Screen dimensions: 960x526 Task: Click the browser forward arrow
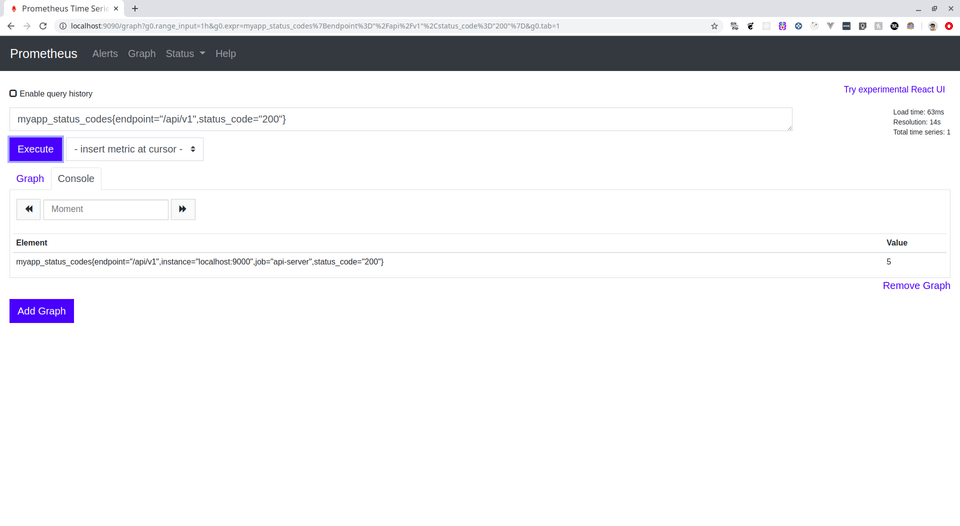tap(27, 26)
